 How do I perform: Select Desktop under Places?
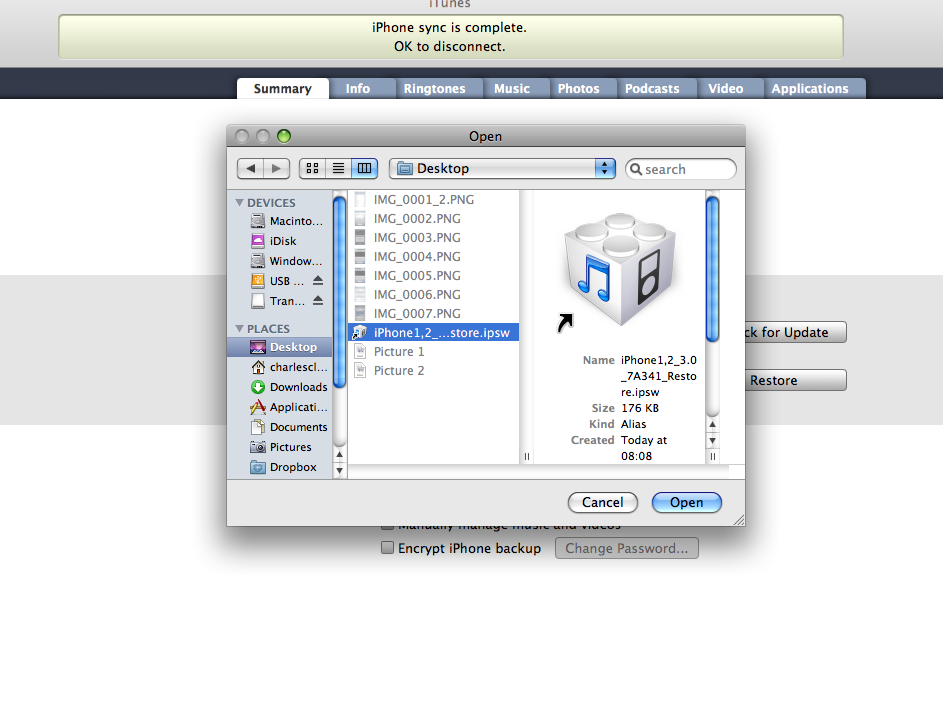(x=280, y=347)
